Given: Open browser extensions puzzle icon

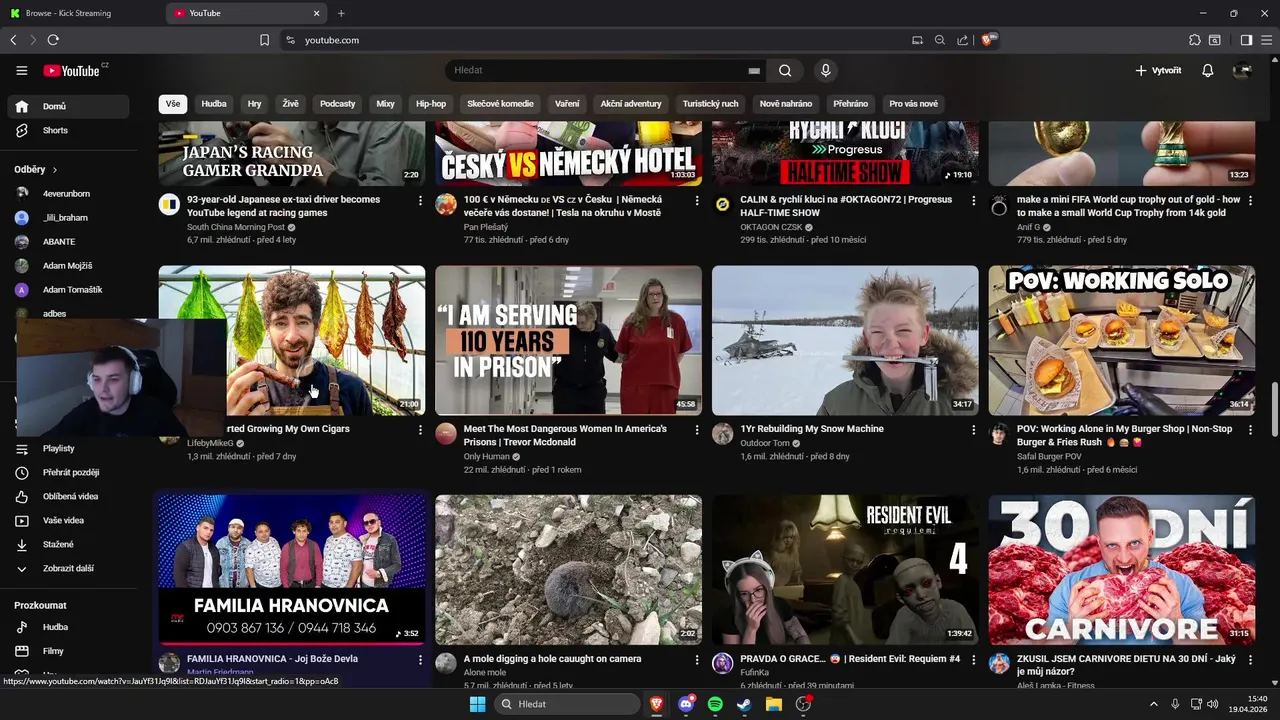Looking at the screenshot, I should pyautogui.click(x=1194, y=40).
